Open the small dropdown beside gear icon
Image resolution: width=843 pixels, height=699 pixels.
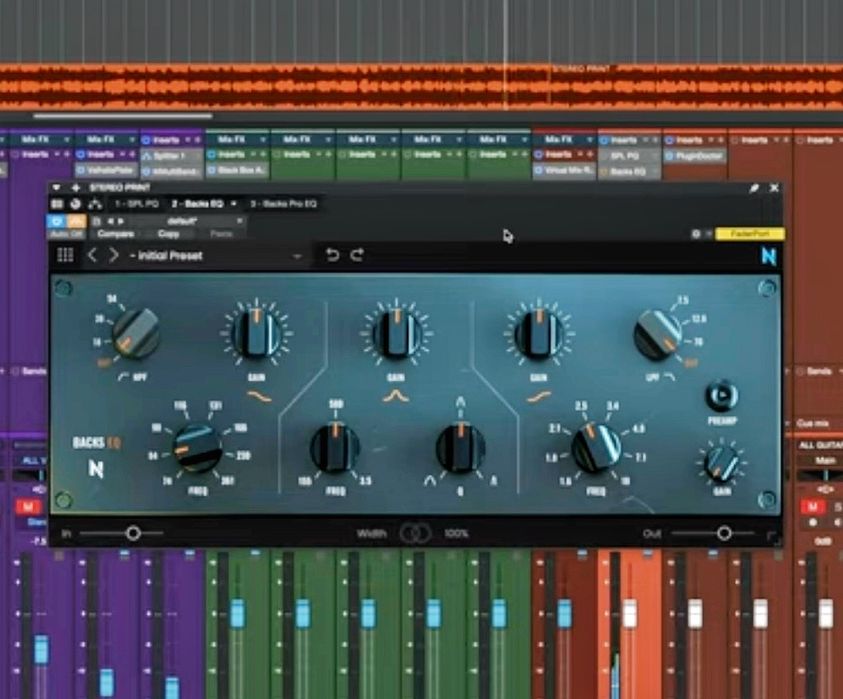tap(709, 234)
